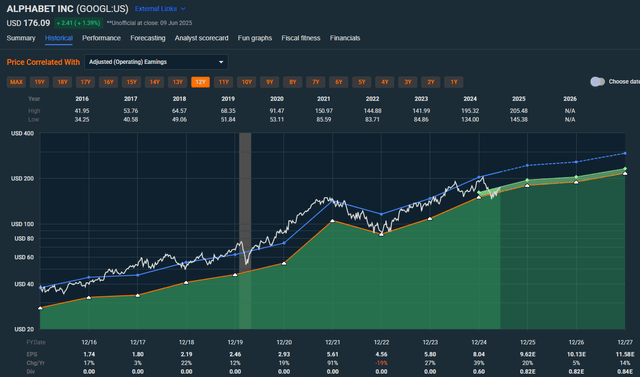Click the 2021 high value 150.97
This screenshot has height=377, width=640.
[324, 111]
